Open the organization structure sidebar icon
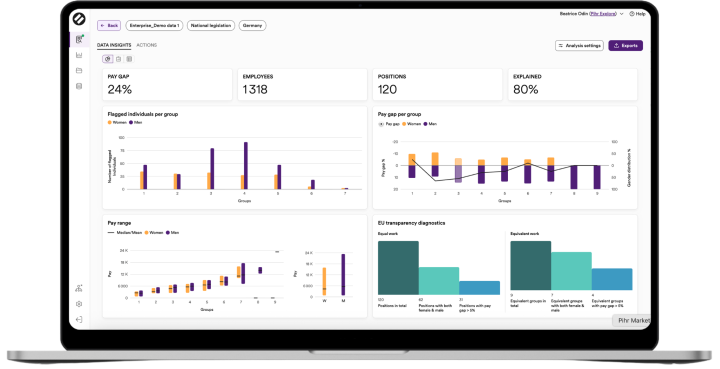Screen dimensions: 720x369 [79, 288]
